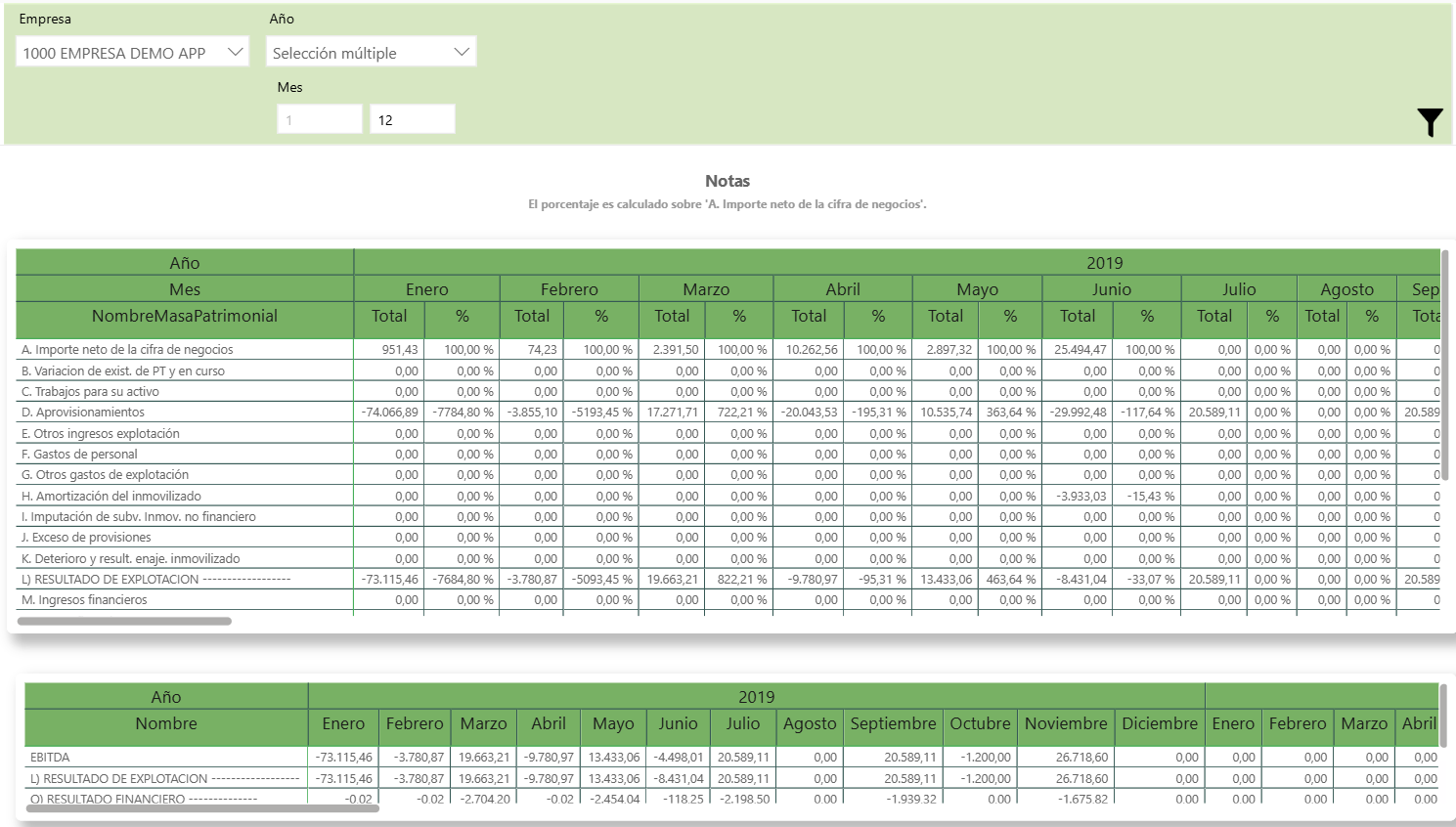Open the Empresa dropdown
The height and width of the screenshot is (827, 1456).
tap(132, 53)
